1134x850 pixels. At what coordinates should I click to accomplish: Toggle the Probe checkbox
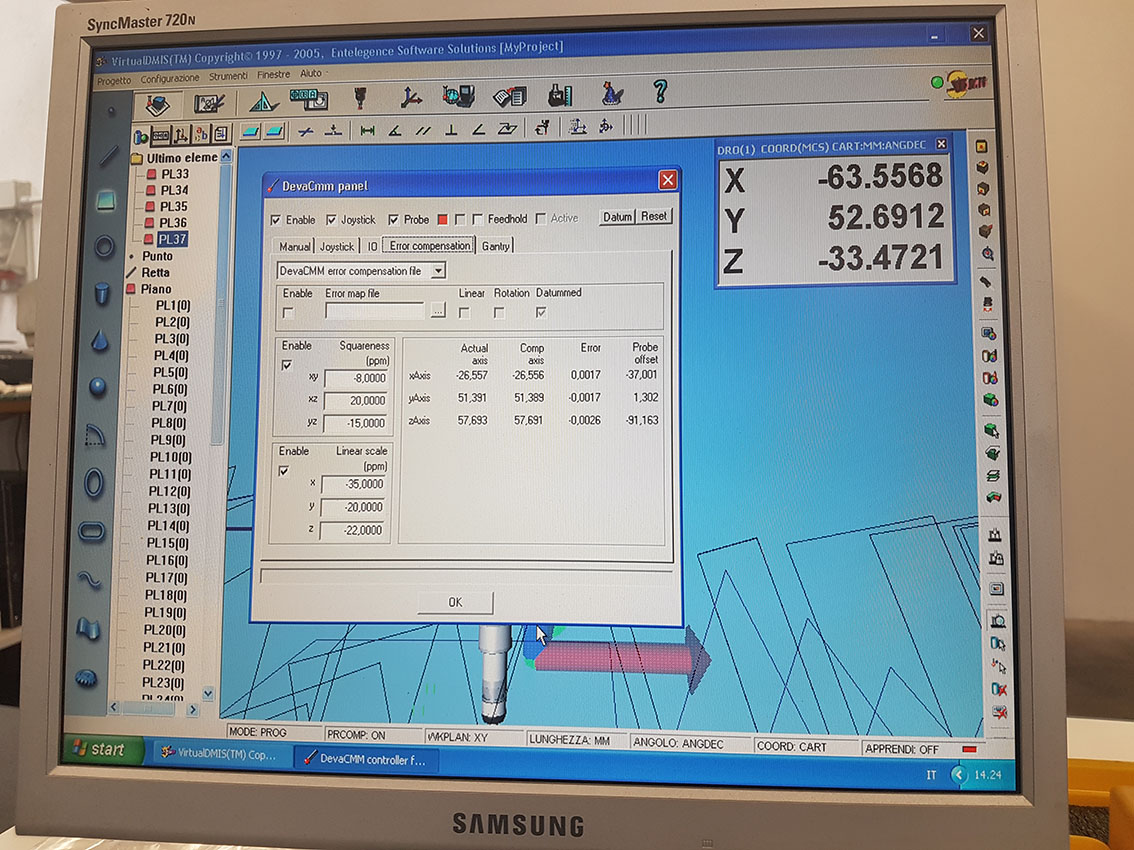(x=393, y=219)
